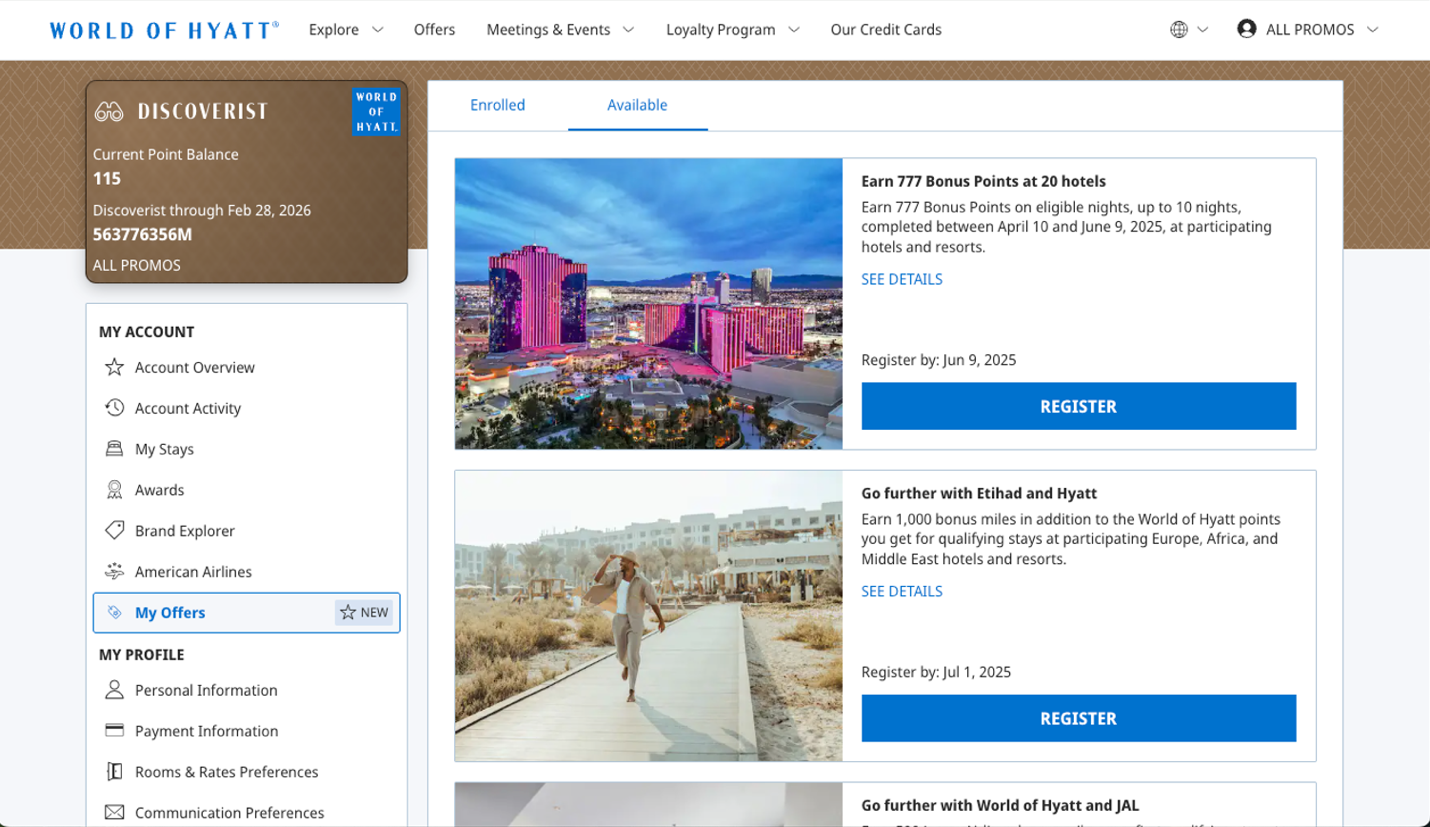The width and height of the screenshot is (1430, 827).
Task: Click the NEW star badge on My Offers
Action: click(364, 613)
